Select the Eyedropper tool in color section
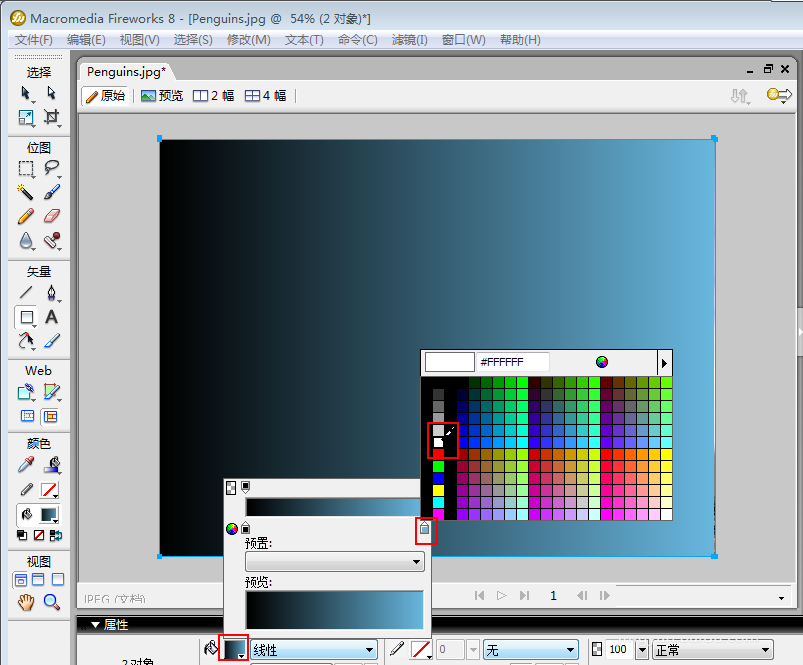This screenshot has height=665, width=803. (26, 464)
